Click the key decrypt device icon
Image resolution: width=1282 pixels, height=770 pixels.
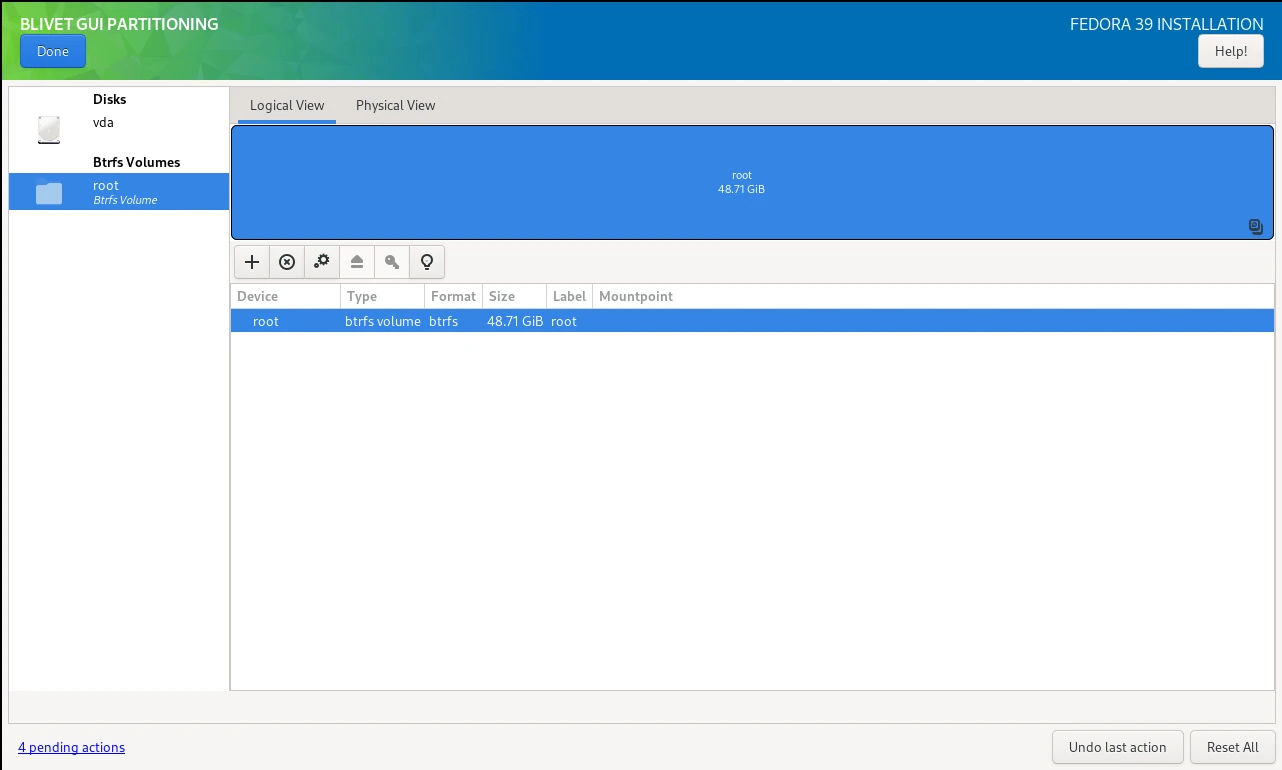click(392, 262)
